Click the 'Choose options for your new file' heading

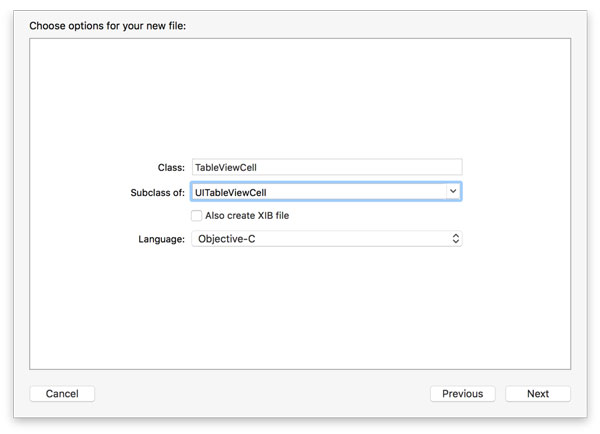[x=108, y=25]
